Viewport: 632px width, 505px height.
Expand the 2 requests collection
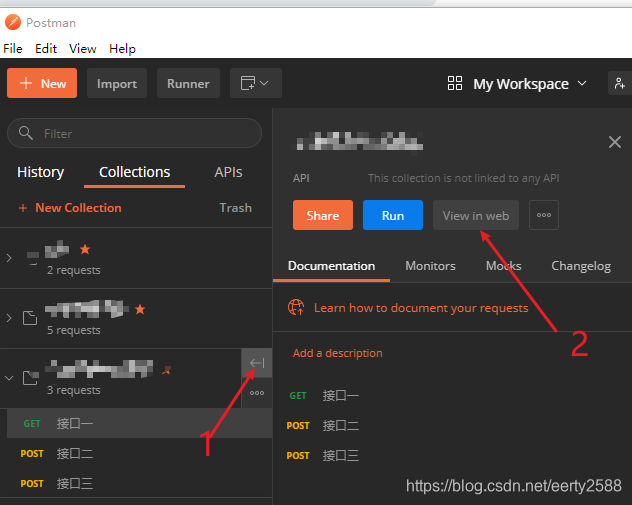pos(9,258)
